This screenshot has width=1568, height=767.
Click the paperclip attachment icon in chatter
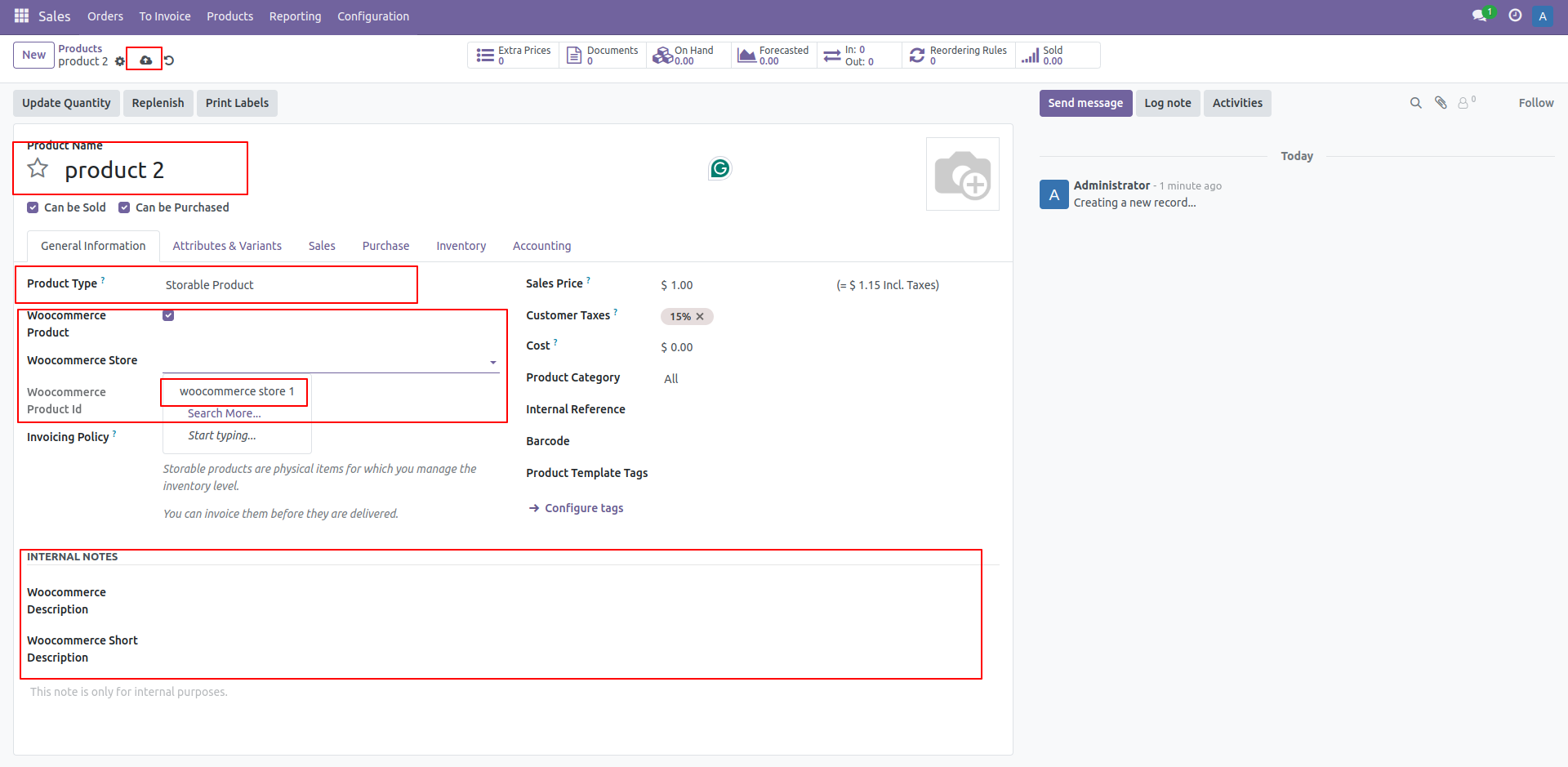pyautogui.click(x=1441, y=102)
